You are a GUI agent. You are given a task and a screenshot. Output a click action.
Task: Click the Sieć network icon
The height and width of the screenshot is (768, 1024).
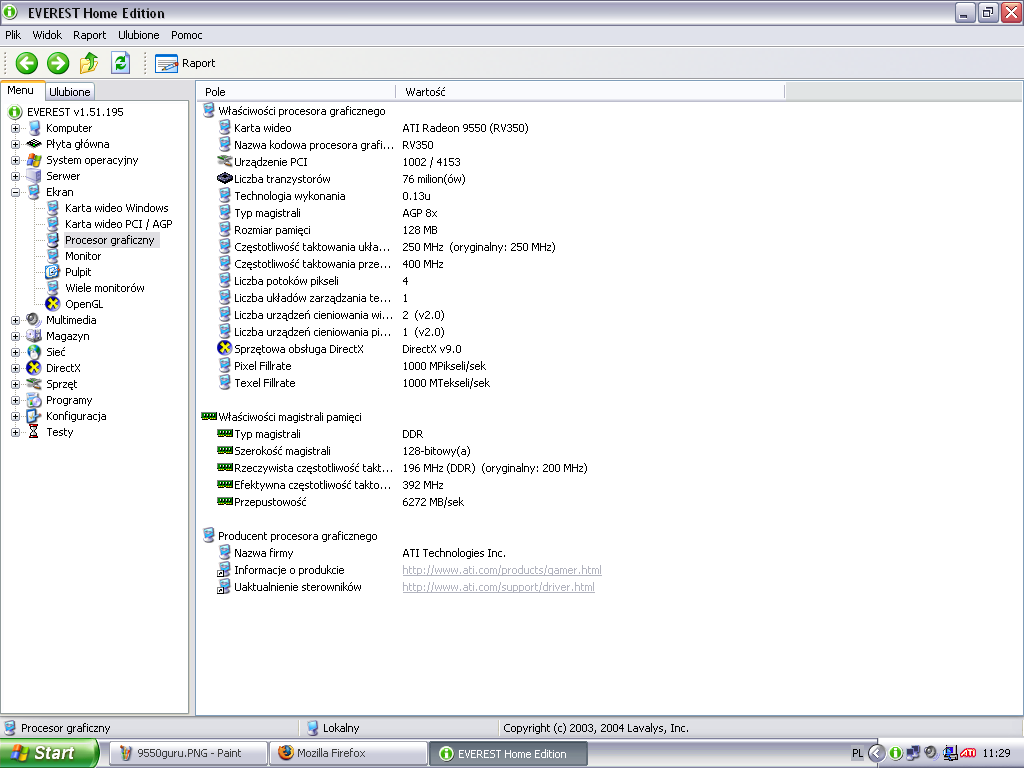(x=34, y=352)
